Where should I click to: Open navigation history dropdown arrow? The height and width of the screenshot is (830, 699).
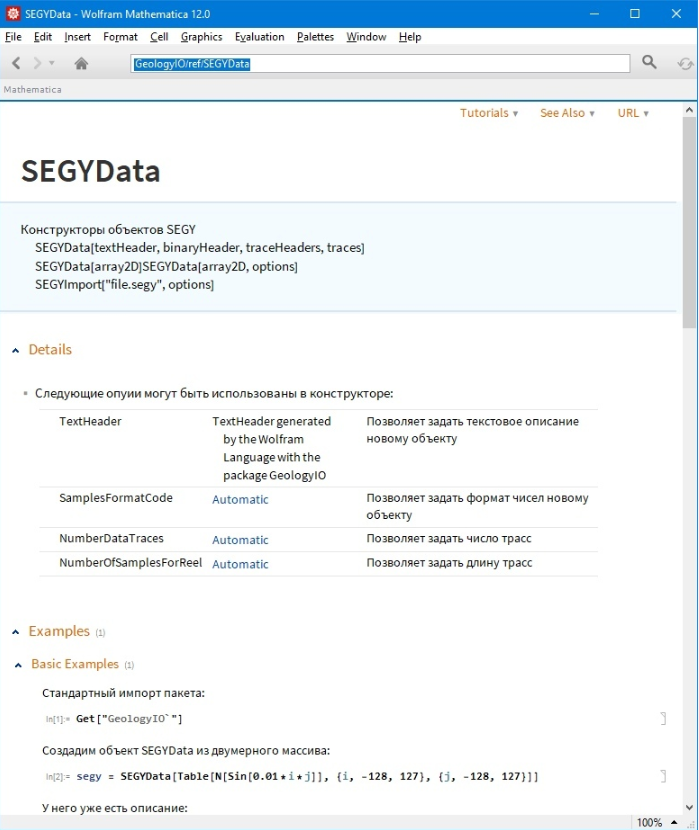(x=52, y=64)
